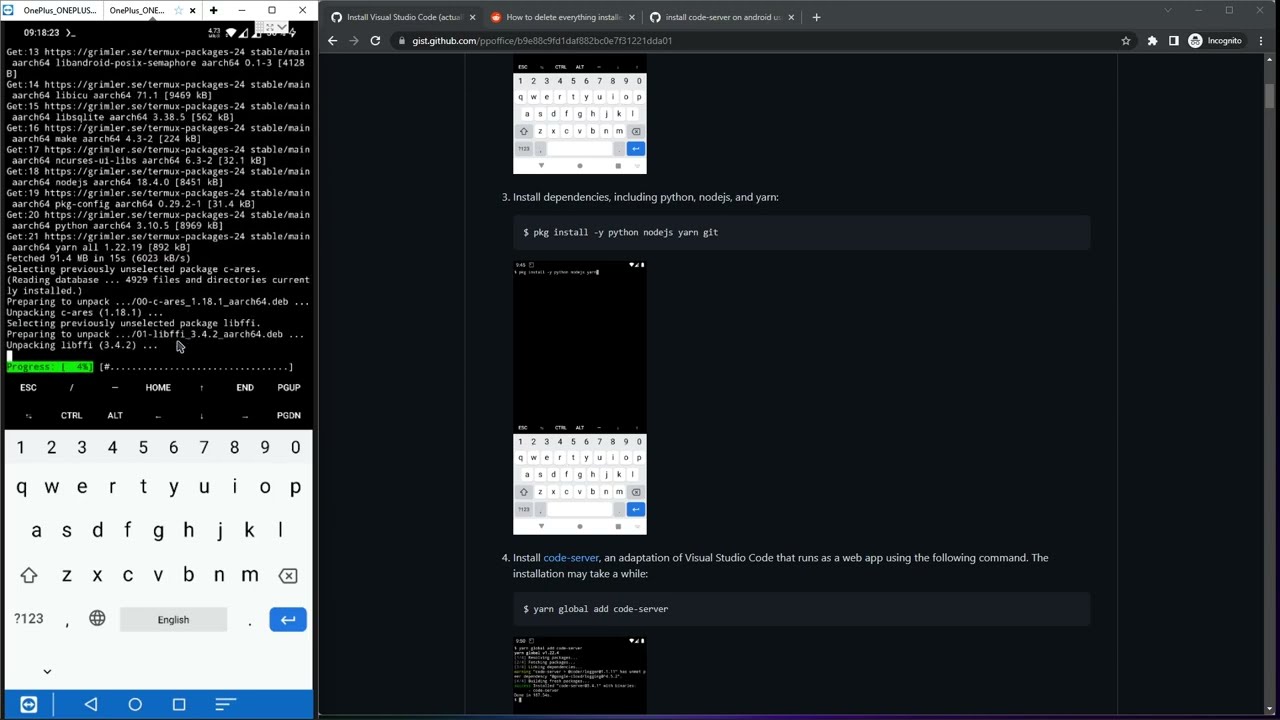Tap the period key on phone keyboard
The image size is (1280, 720).
tap(249, 621)
